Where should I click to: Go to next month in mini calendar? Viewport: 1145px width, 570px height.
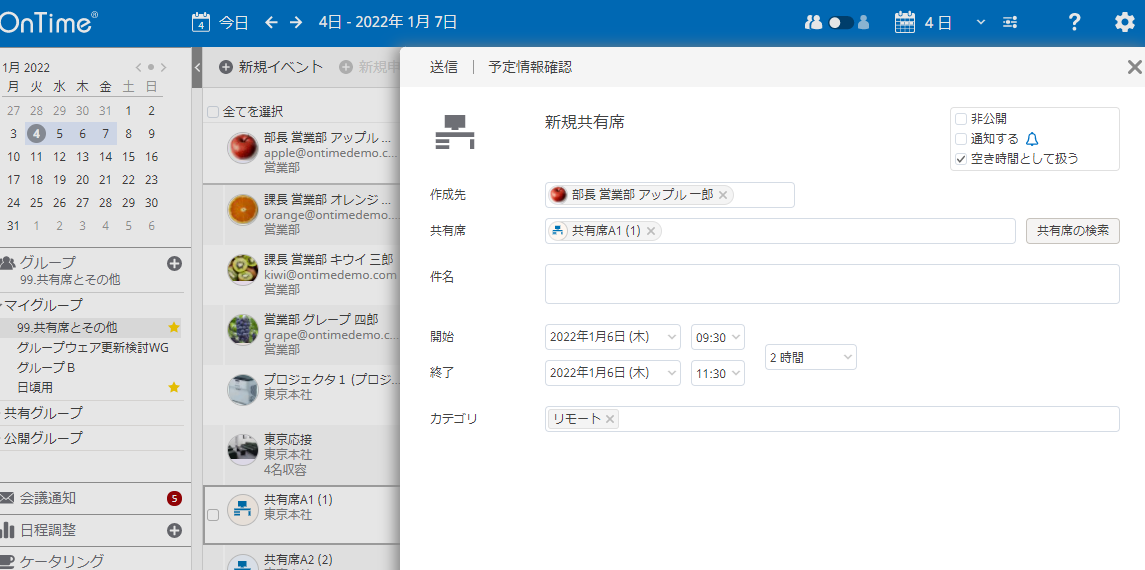coord(164,67)
